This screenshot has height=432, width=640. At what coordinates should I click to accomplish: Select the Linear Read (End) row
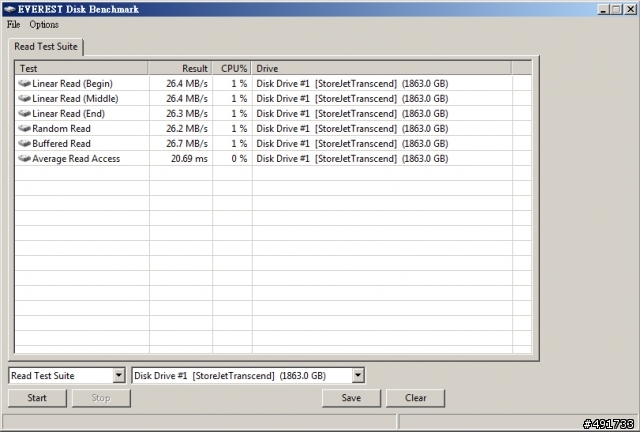click(x=273, y=114)
